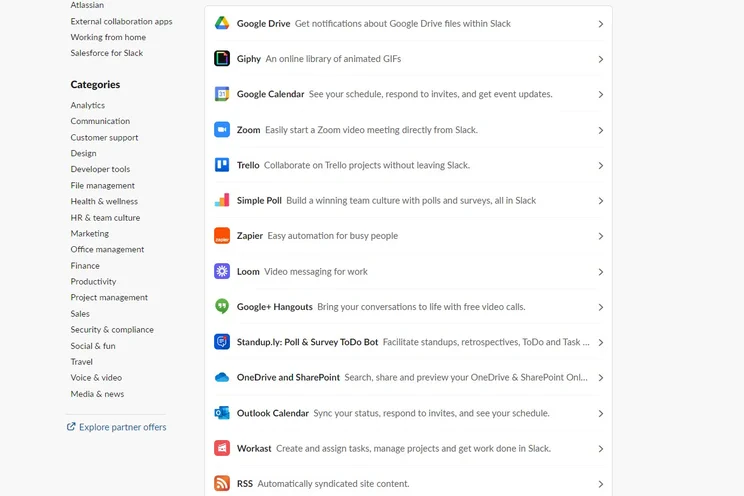Image resolution: width=744 pixels, height=496 pixels.
Task: Open the Marketing category
Action: [90, 234]
